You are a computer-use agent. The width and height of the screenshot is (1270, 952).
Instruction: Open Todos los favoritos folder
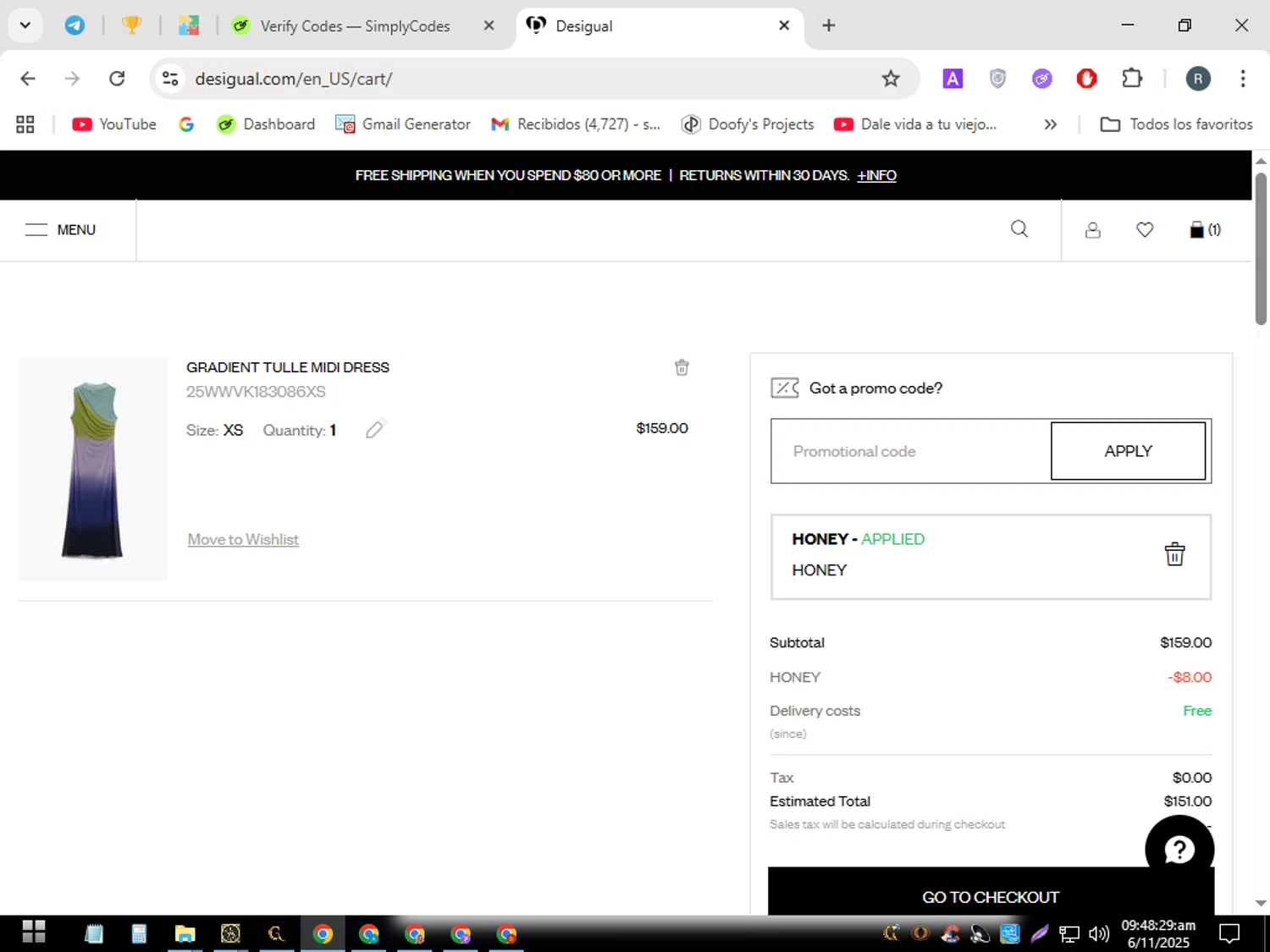point(1176,124)
